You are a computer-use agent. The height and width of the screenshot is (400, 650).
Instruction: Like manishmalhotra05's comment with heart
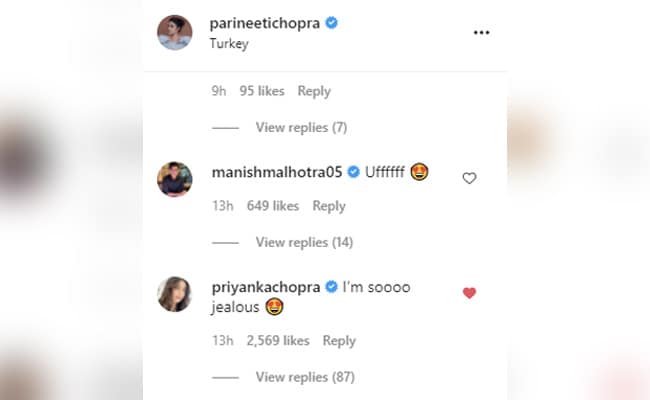pos(469,178)
